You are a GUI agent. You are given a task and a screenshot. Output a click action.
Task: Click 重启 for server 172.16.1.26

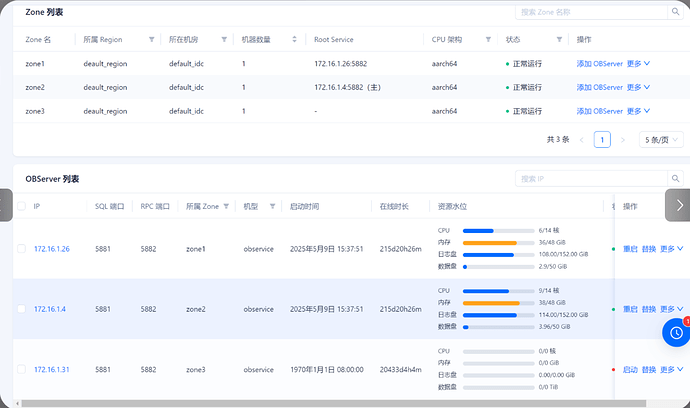pyautogui.click(x=630, y=249)
